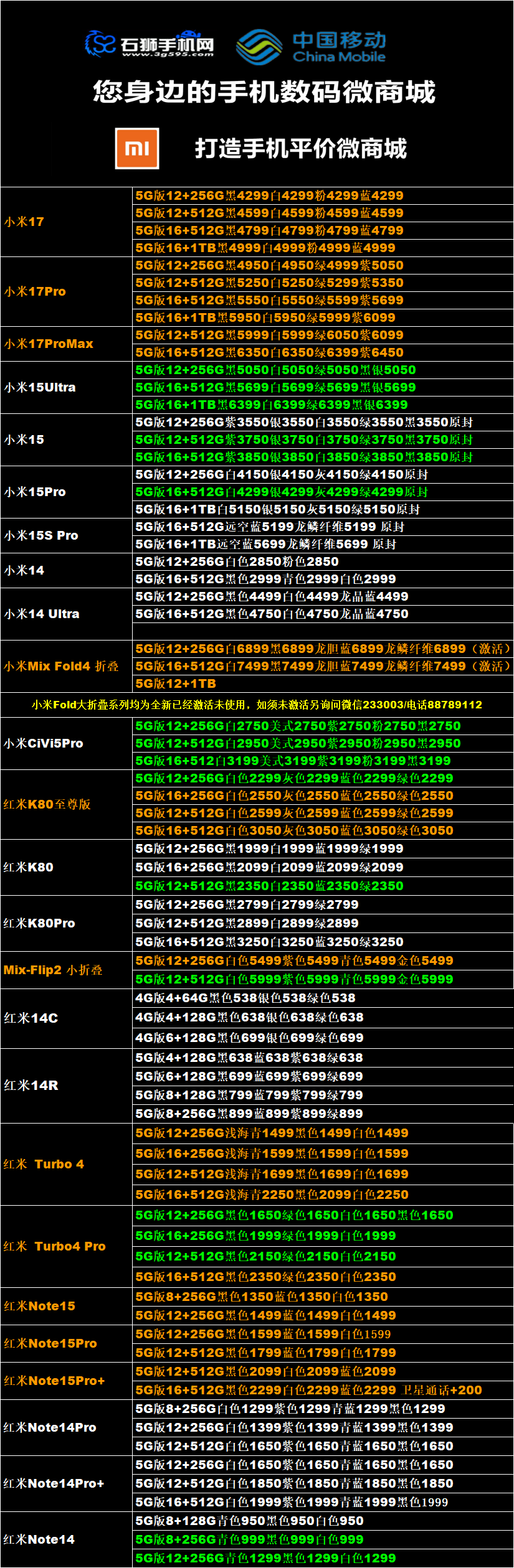This screenshot has width=514, height=1568.
Task: Click the 5G版12+1TB row under Mix Fold4
Action: [176, 683]
